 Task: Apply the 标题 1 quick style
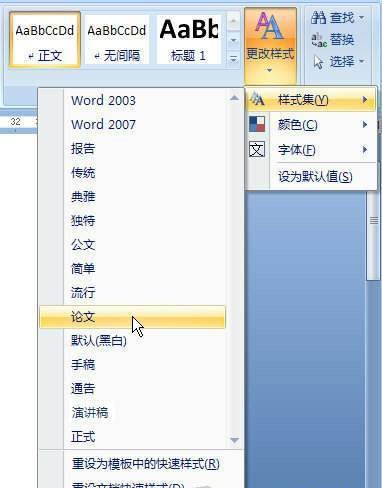(188, 39)
